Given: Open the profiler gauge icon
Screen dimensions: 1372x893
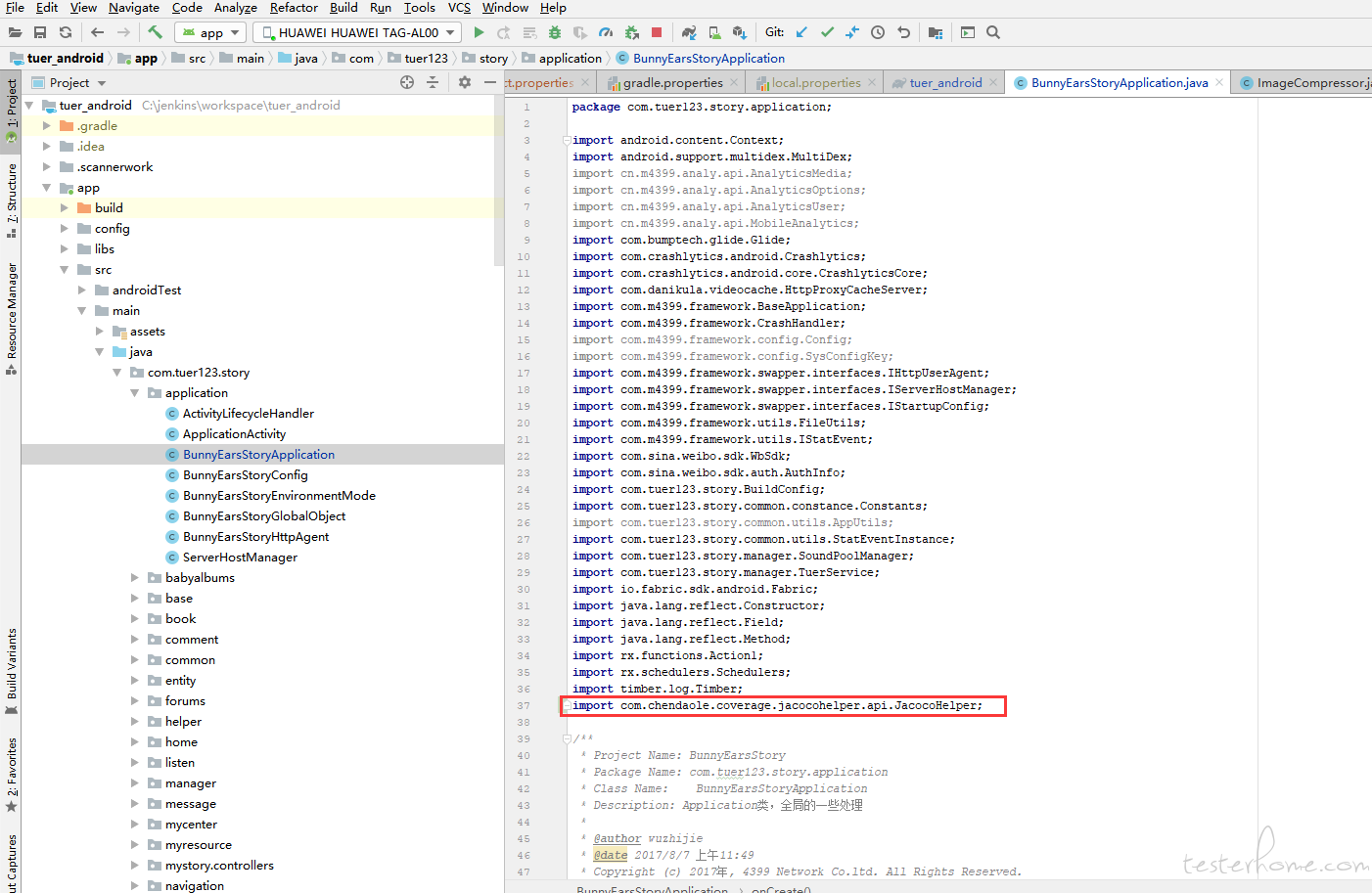Looking at the screenshot, I should pyautogui.click(x=606, y=32).
